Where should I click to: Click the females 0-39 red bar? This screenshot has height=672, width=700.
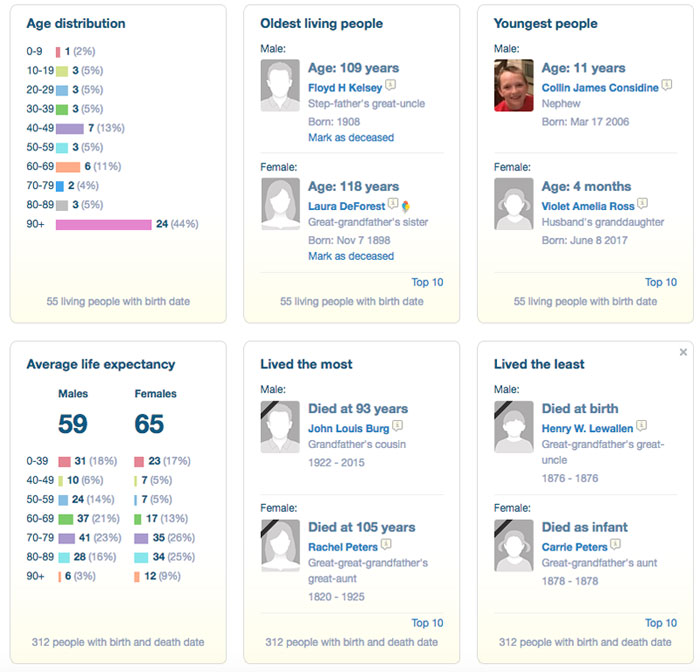point(139,462)
